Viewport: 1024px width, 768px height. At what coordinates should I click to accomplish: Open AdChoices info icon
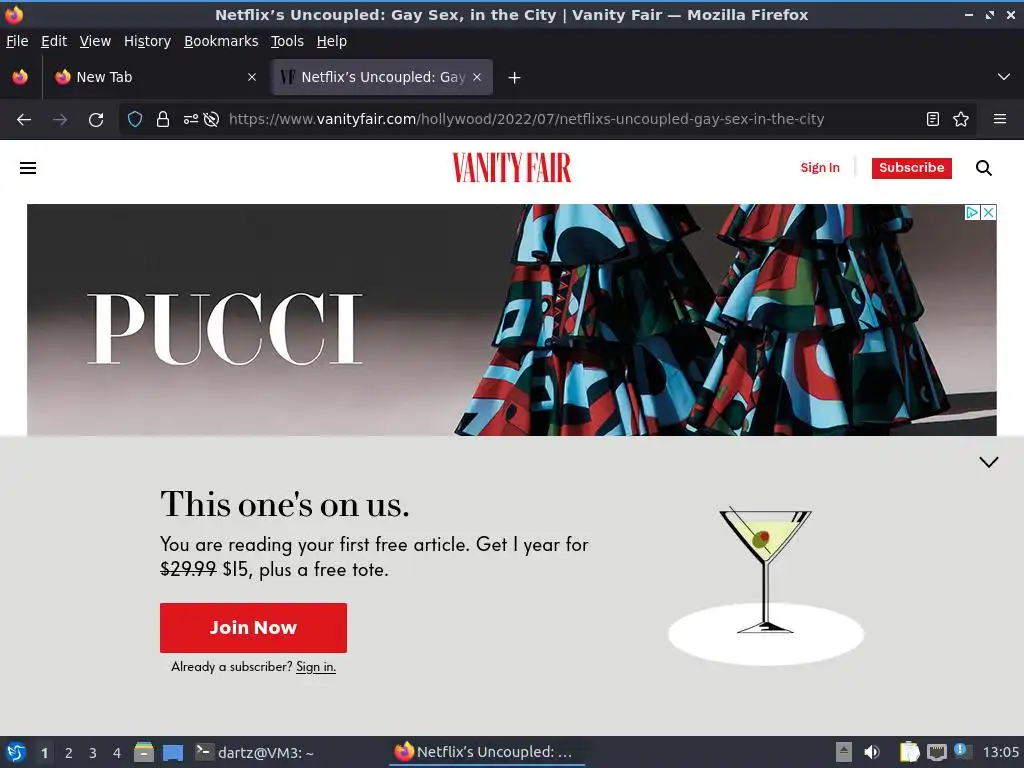972,212
